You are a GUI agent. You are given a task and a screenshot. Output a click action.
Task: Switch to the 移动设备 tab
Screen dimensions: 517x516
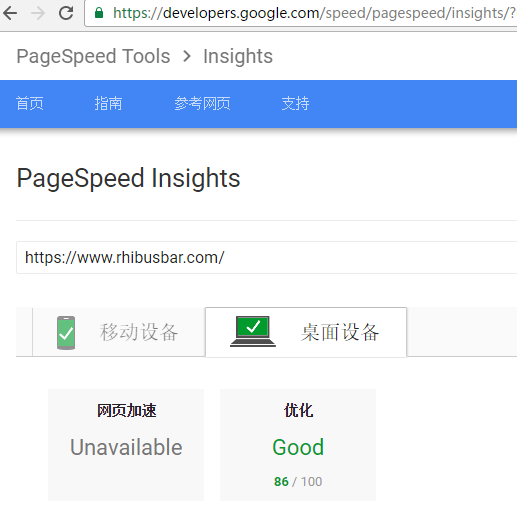pyautogui.click(x=119, y=332)
